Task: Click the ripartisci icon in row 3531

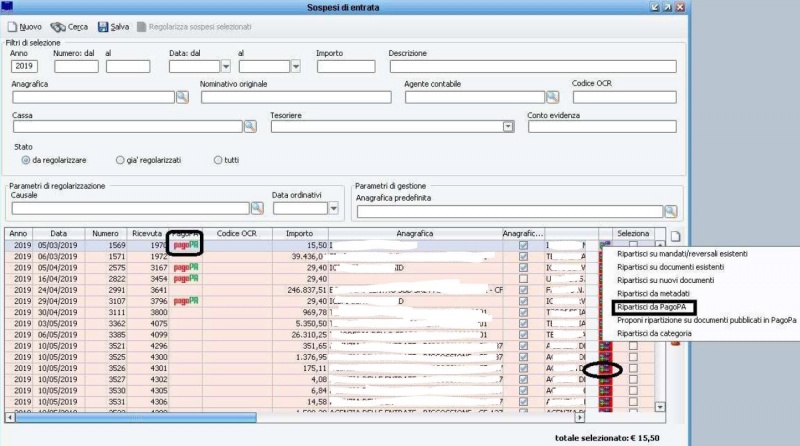Action: (x=605, y=402)
